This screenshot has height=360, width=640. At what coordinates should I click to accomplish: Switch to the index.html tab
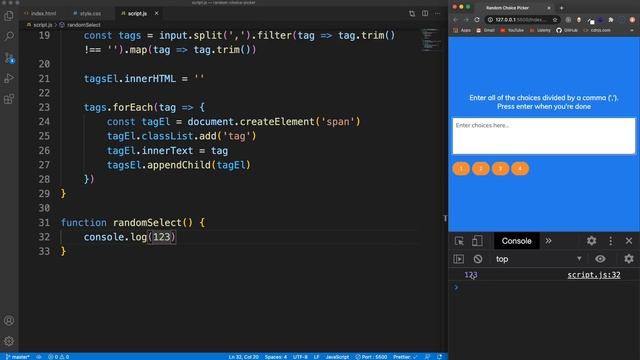[40, 13]
